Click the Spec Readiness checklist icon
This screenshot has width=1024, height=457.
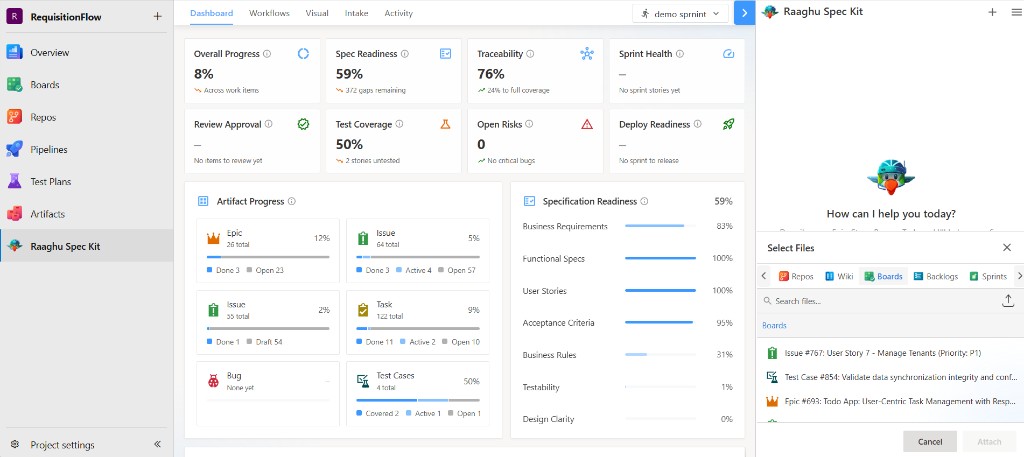coord(445,54)
